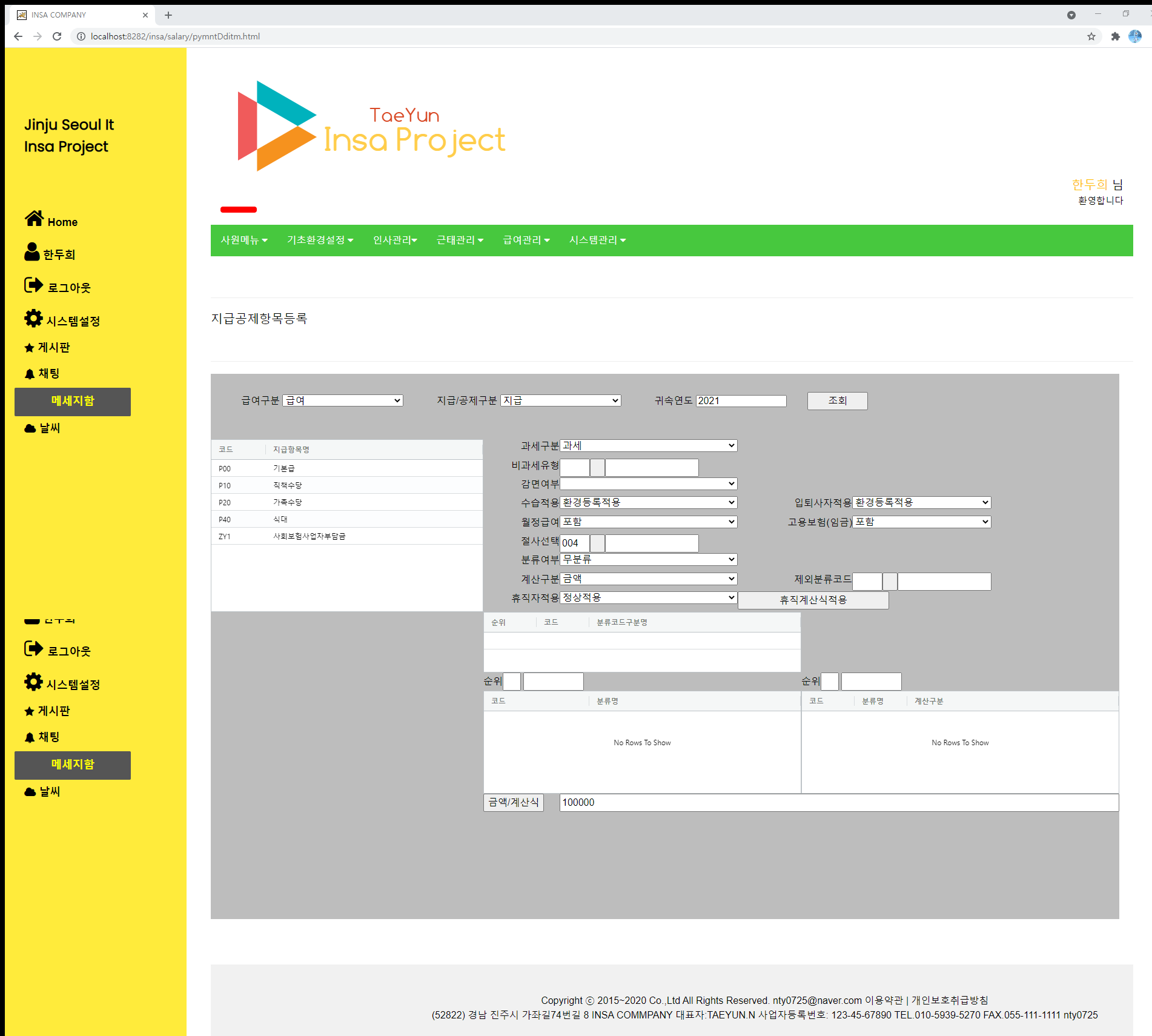Click the Home house icon in sidebar

[x=34, y=219]
